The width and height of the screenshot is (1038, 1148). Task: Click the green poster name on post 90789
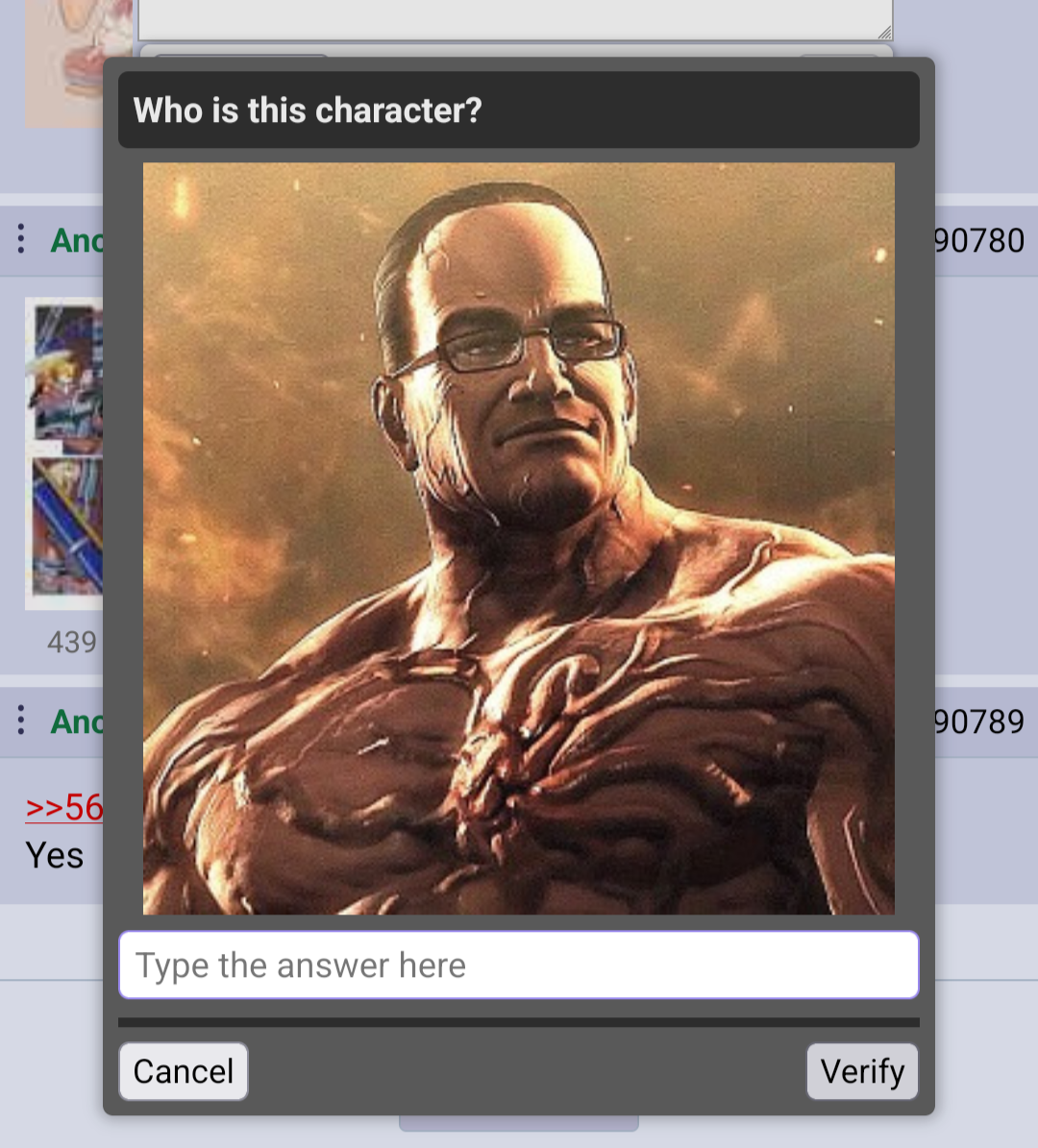click(x=76, y=721)
